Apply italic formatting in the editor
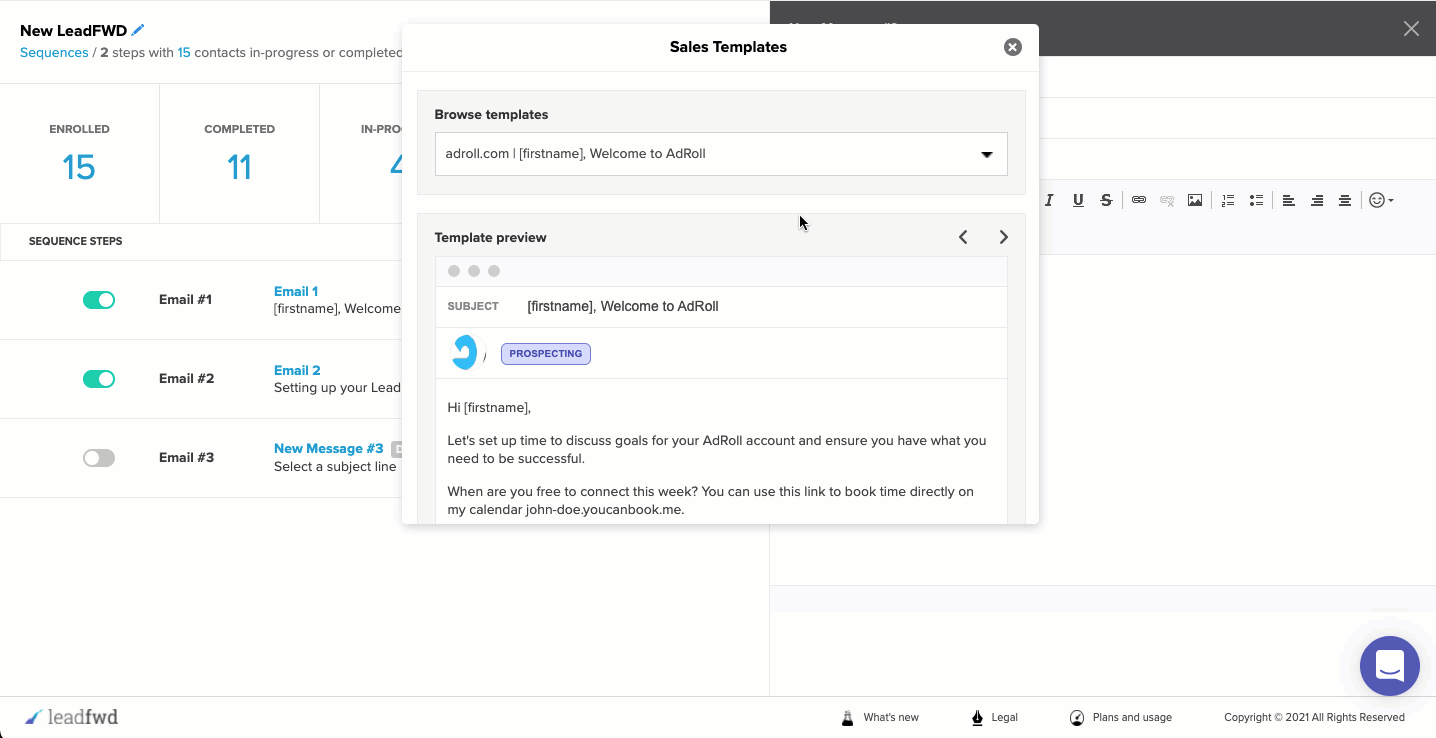This screenshot has width=1436, height=738. click(x=1049, y=200)
